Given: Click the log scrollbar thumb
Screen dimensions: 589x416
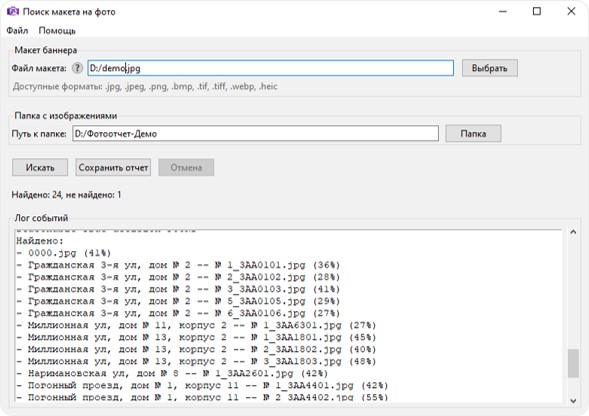Looking at the screenshot, I should (x=573, y=363).
